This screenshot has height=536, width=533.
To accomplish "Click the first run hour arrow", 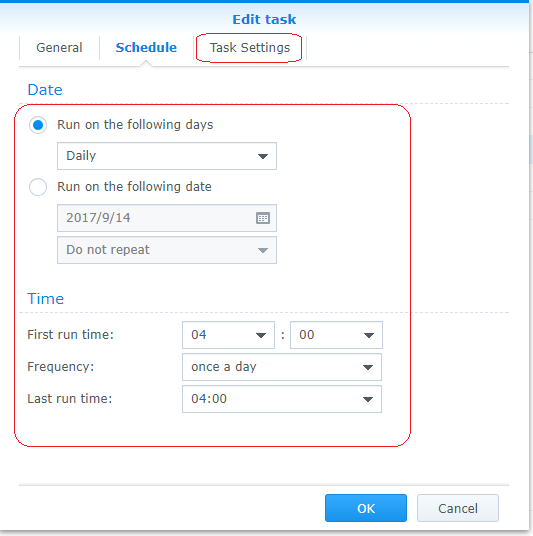I will coord(261,335).
